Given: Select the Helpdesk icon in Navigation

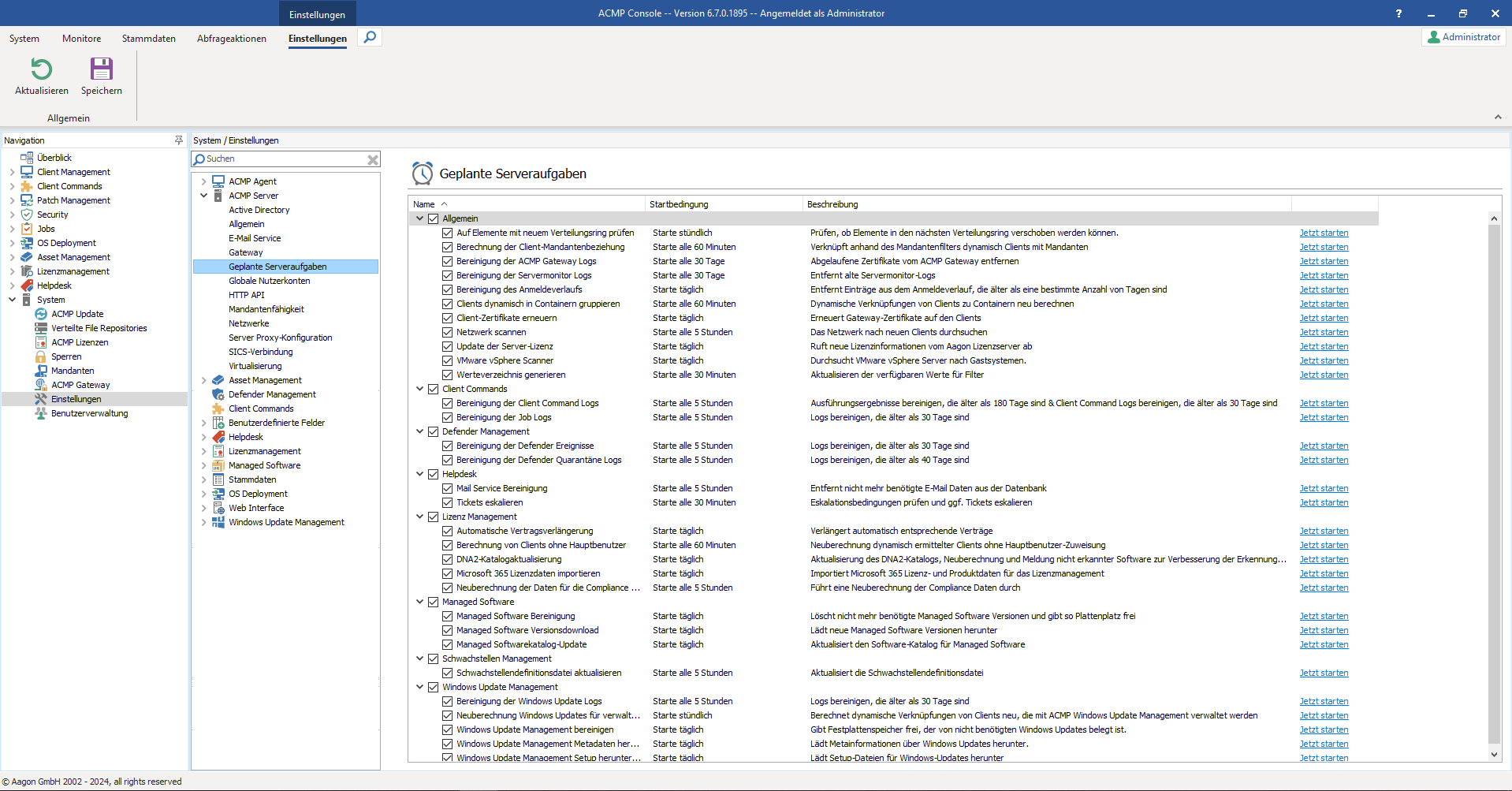Looking at the screenshot, I should click(27, 285).
